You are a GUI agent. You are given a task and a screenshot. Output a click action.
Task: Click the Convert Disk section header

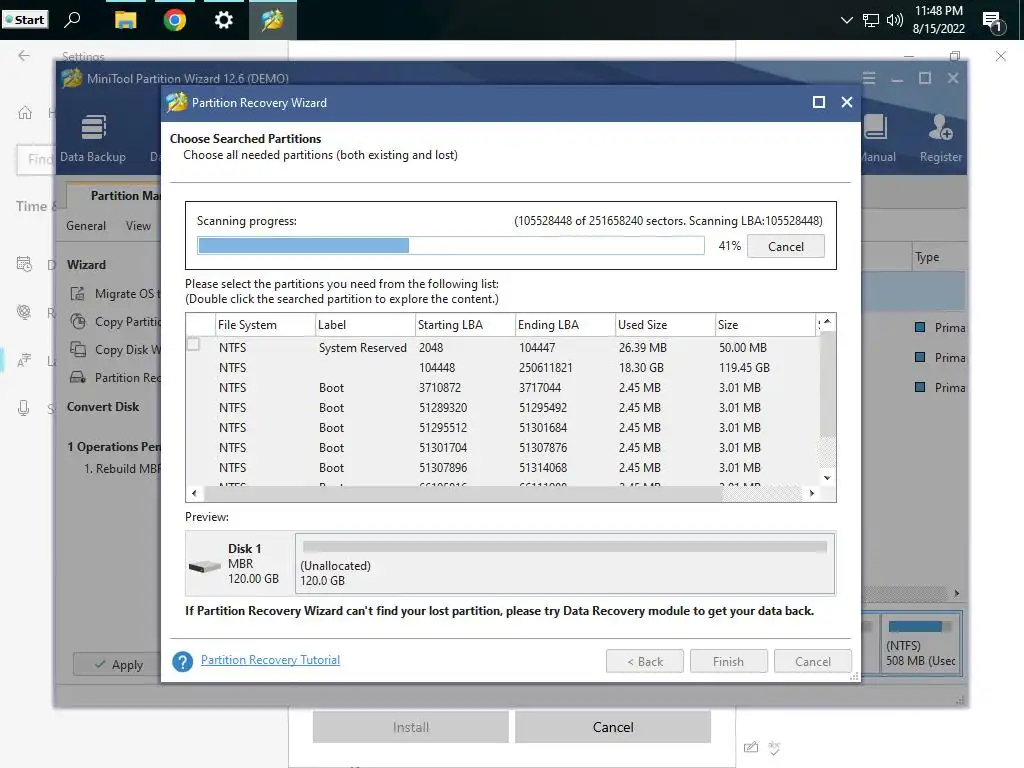(x=103, y=406)
